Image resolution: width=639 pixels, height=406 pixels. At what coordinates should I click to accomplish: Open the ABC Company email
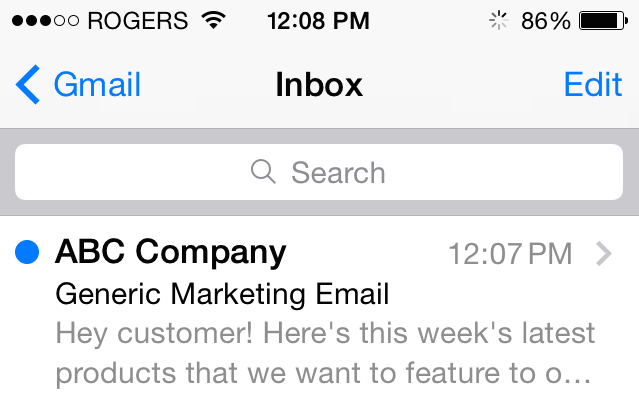coord(320,311)
